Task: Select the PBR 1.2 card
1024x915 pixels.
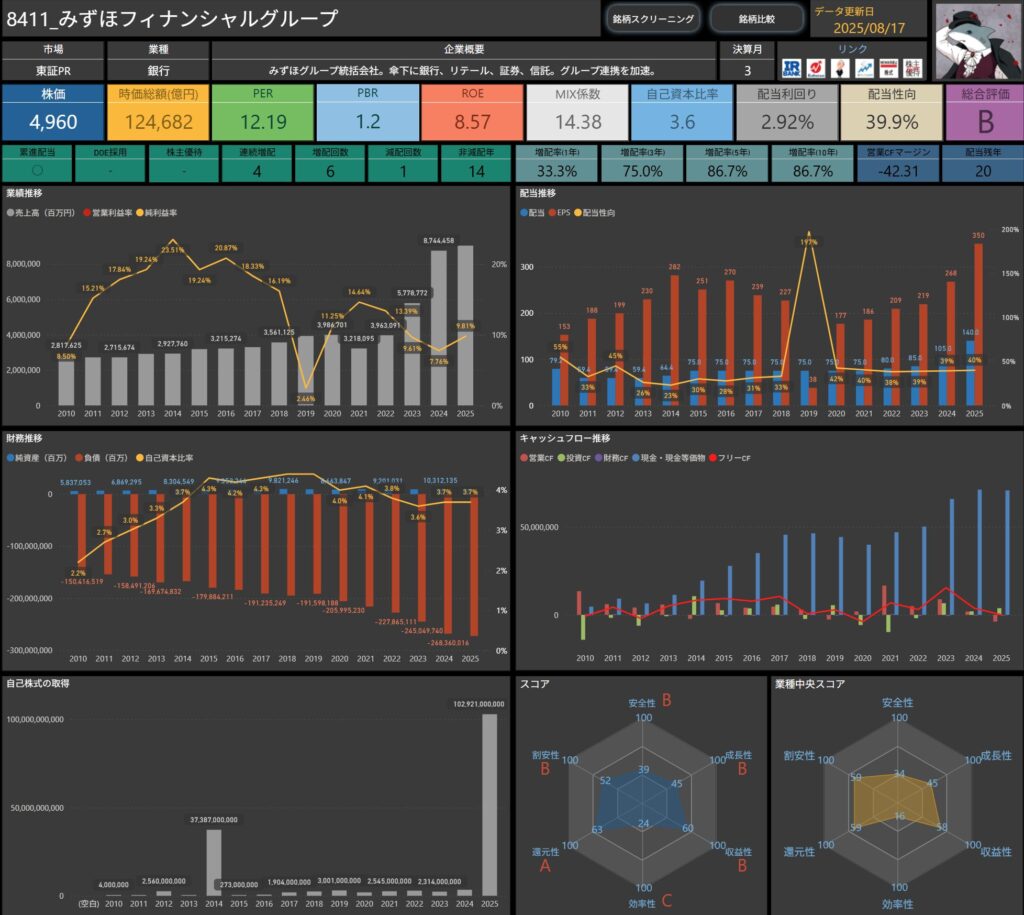Action: point(368,112)
